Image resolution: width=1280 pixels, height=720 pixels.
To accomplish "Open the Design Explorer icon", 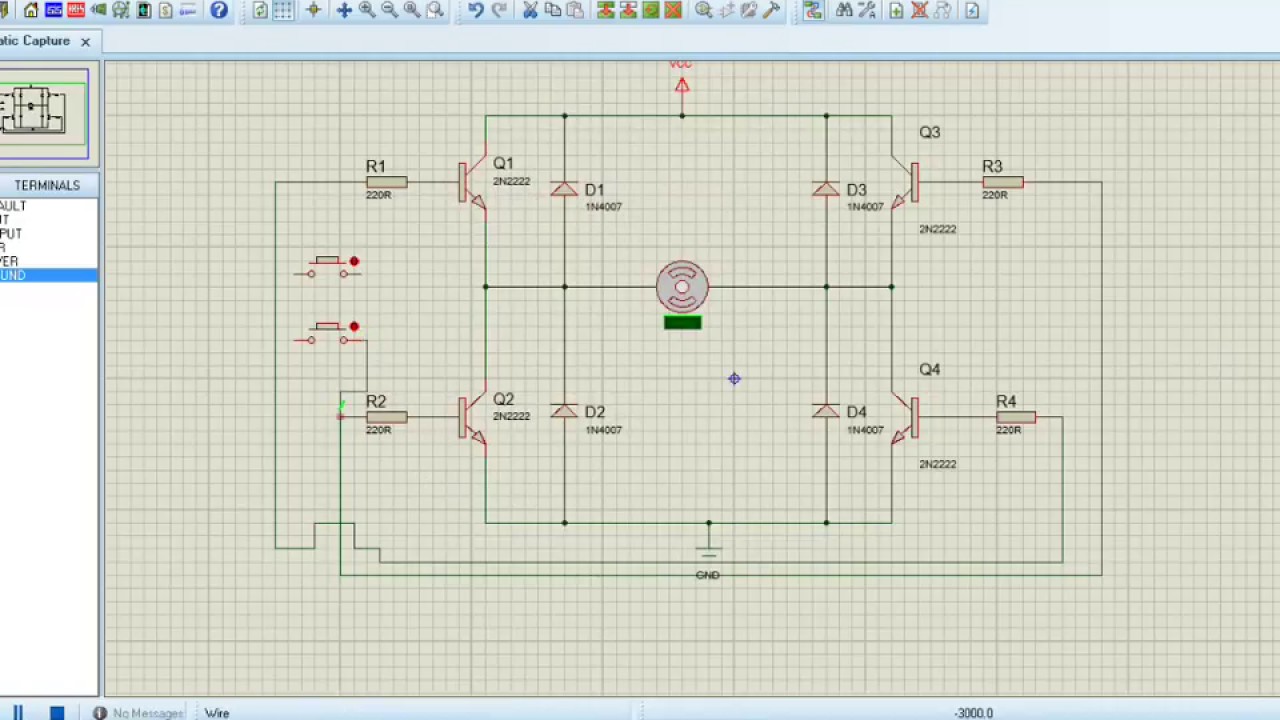I will 144,10.
